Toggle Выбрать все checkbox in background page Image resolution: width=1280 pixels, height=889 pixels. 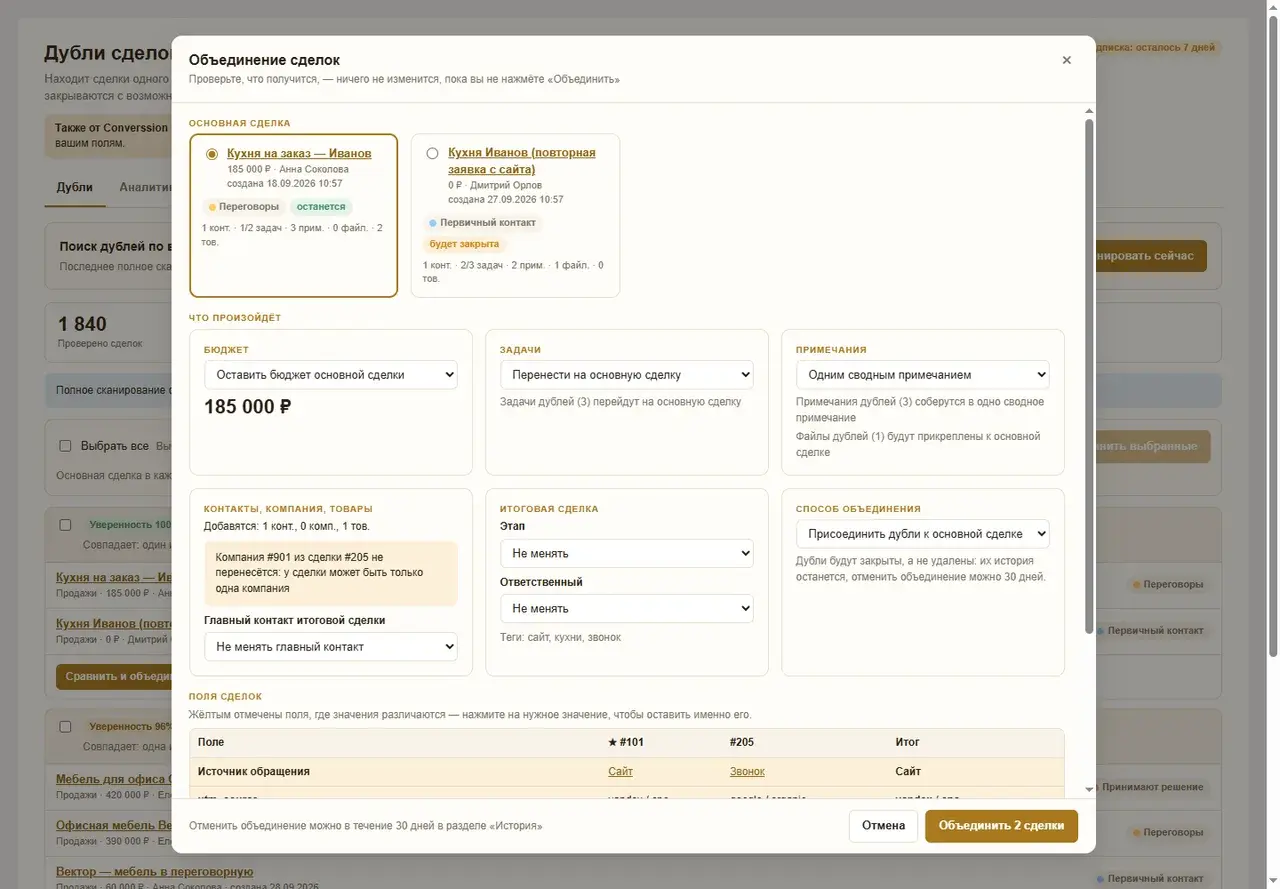pyautogui.click(x=65, y=446)
